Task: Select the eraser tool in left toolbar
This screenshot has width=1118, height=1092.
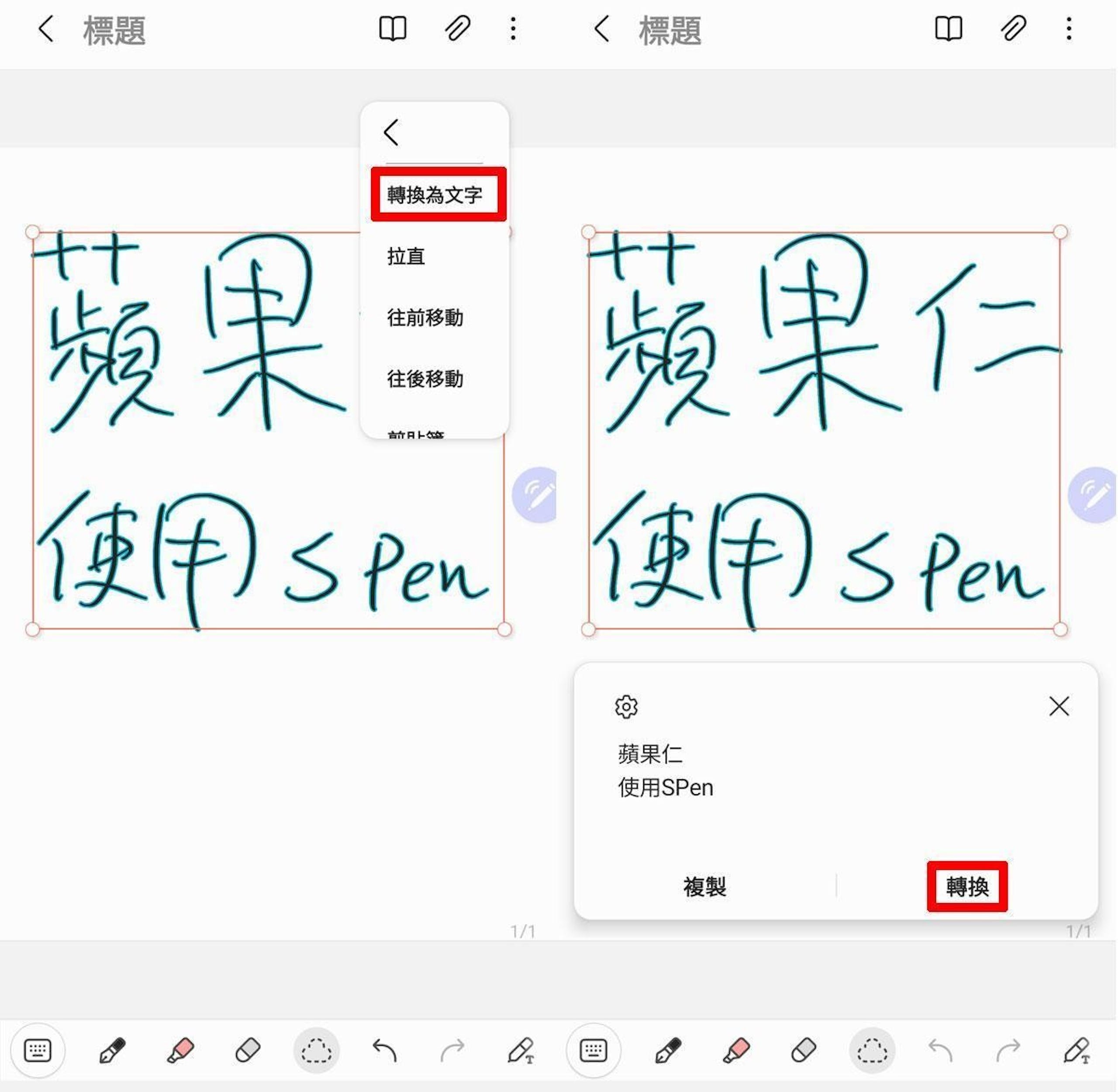Action: [x=248, y=1051]
